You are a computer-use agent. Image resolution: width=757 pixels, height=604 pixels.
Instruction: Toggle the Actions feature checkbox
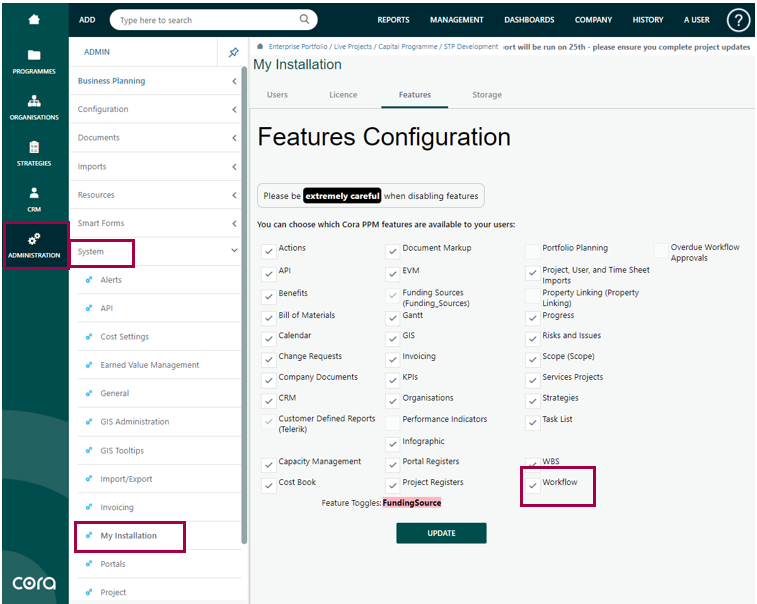(268, 251)
